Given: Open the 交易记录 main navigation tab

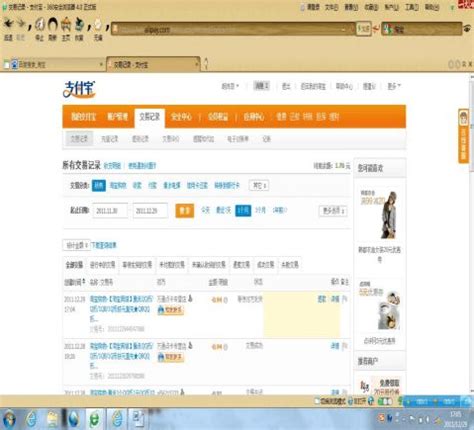Looking at the screenshot, I should 149,117.
